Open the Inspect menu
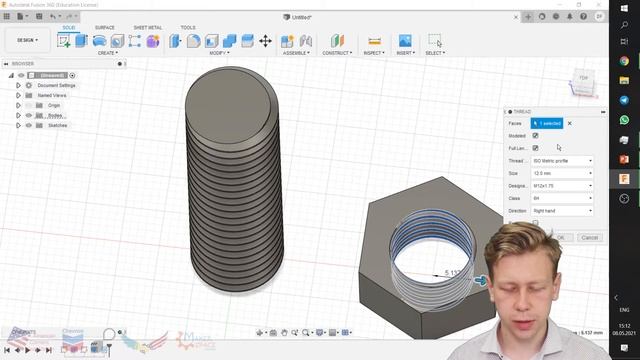Image resolution: width=640 pixels, height=360 pixels. click(x=374, y=53)
